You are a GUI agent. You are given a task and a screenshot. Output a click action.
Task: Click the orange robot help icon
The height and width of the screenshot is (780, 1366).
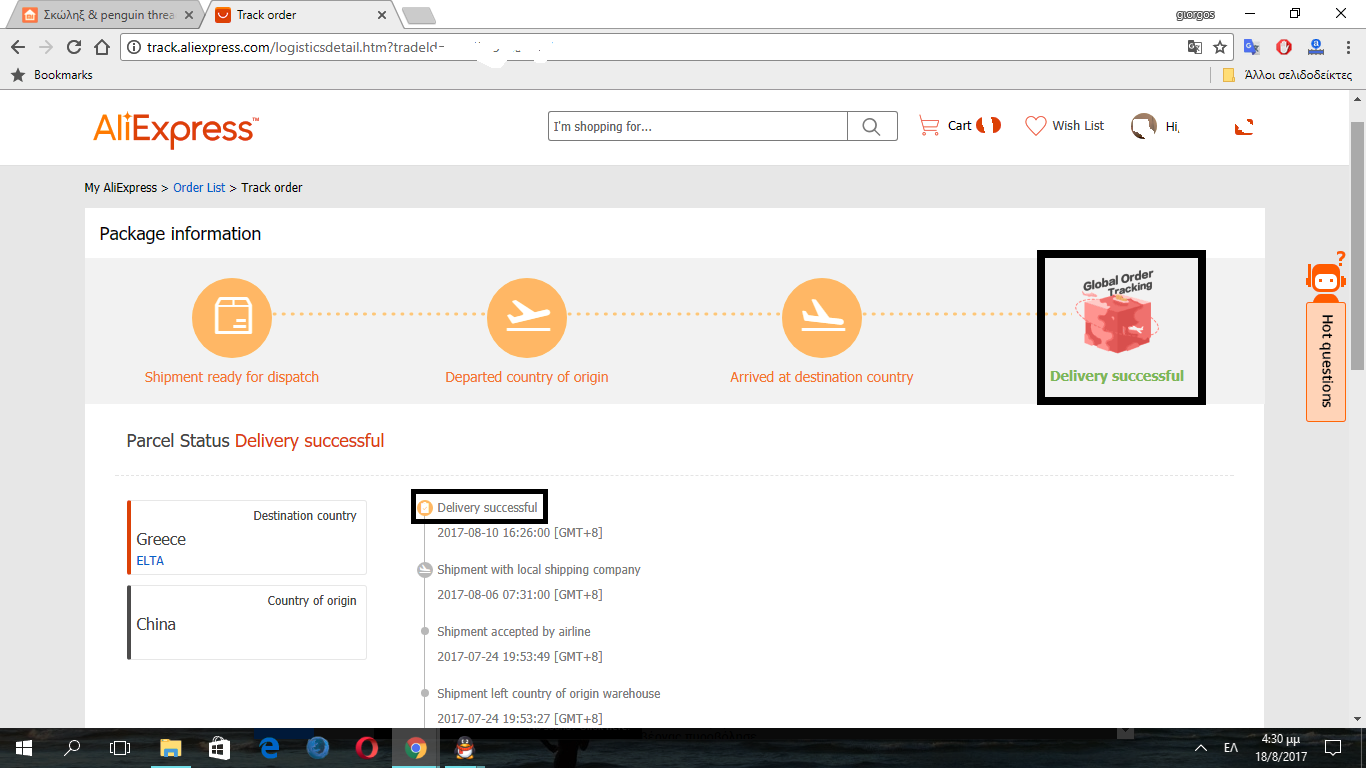pos(1326,276)
